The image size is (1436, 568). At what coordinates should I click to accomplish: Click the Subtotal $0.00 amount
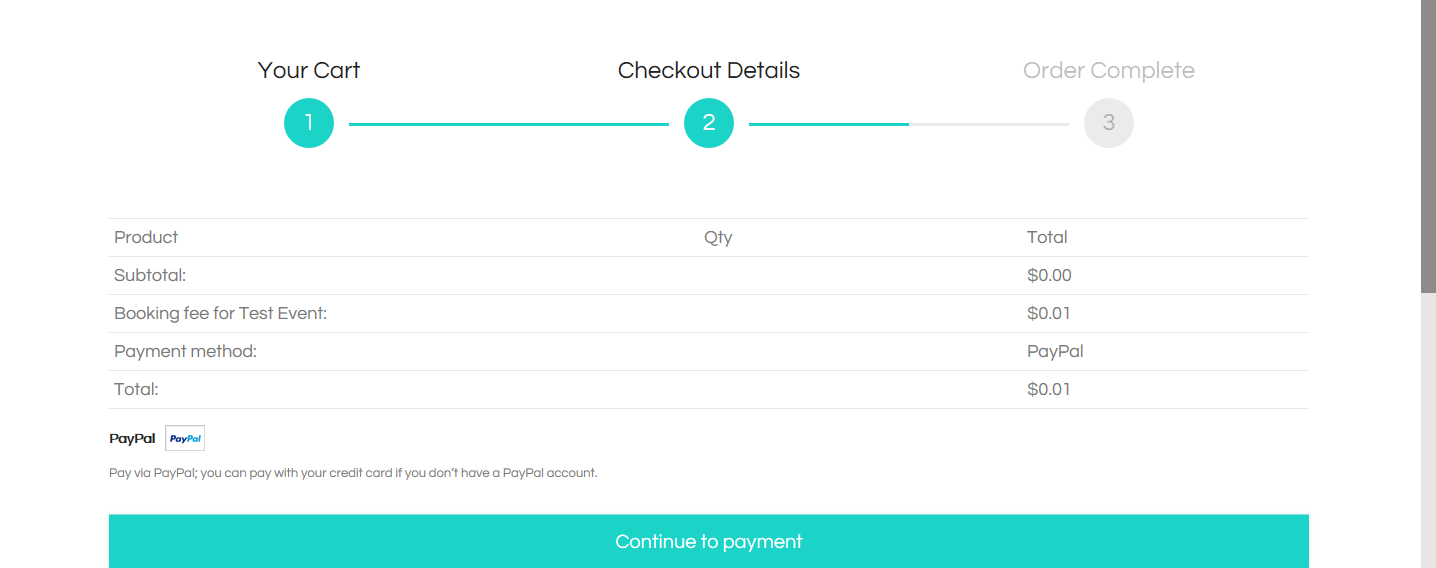1049,275
